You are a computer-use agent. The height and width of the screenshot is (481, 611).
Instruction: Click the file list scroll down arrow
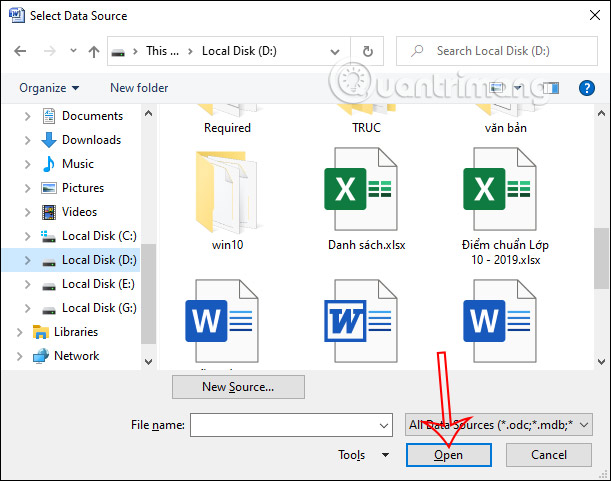pyautogui.click(x=601, y=362)
